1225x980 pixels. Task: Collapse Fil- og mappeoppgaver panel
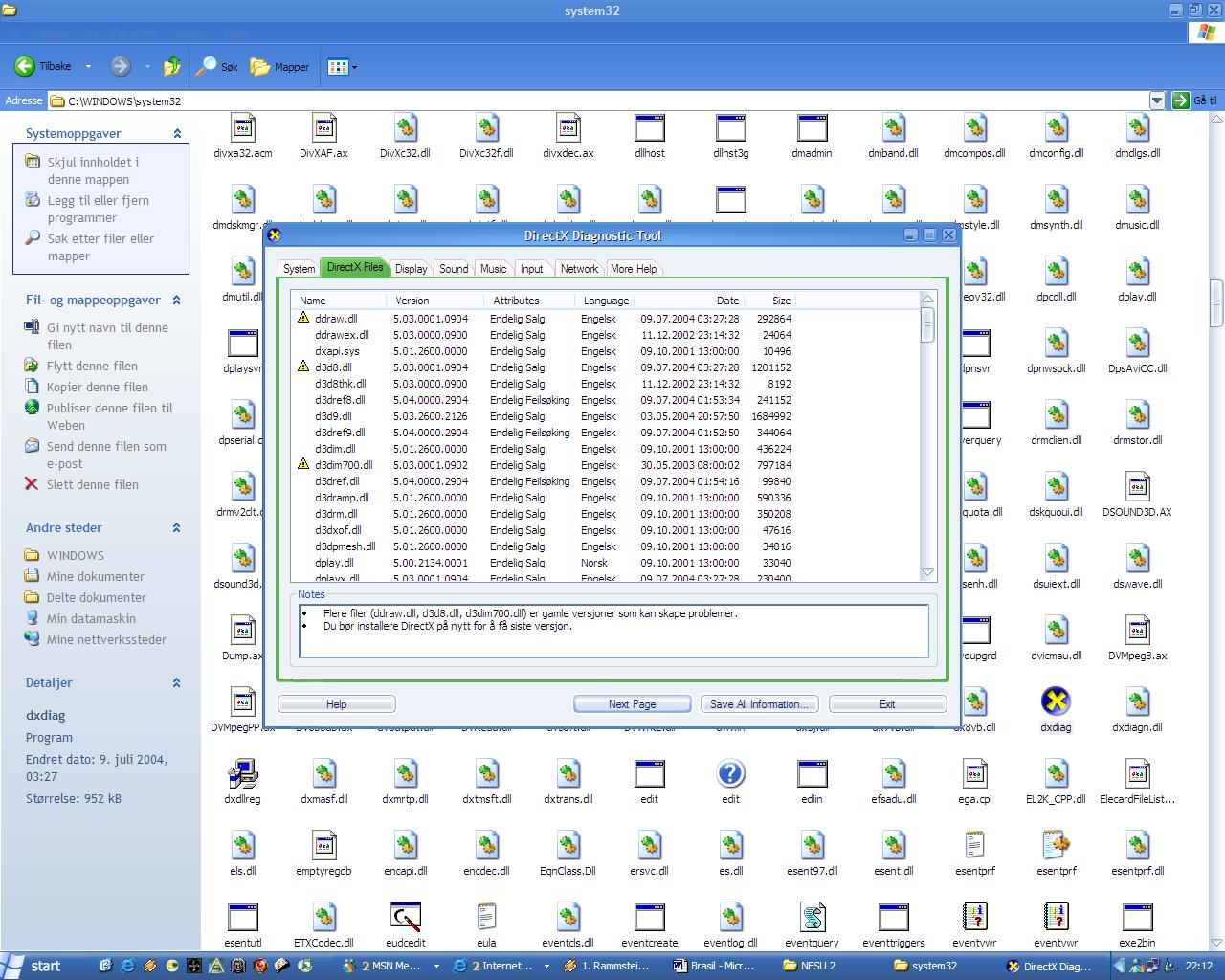pyautogui.click(x=177, y=301)
